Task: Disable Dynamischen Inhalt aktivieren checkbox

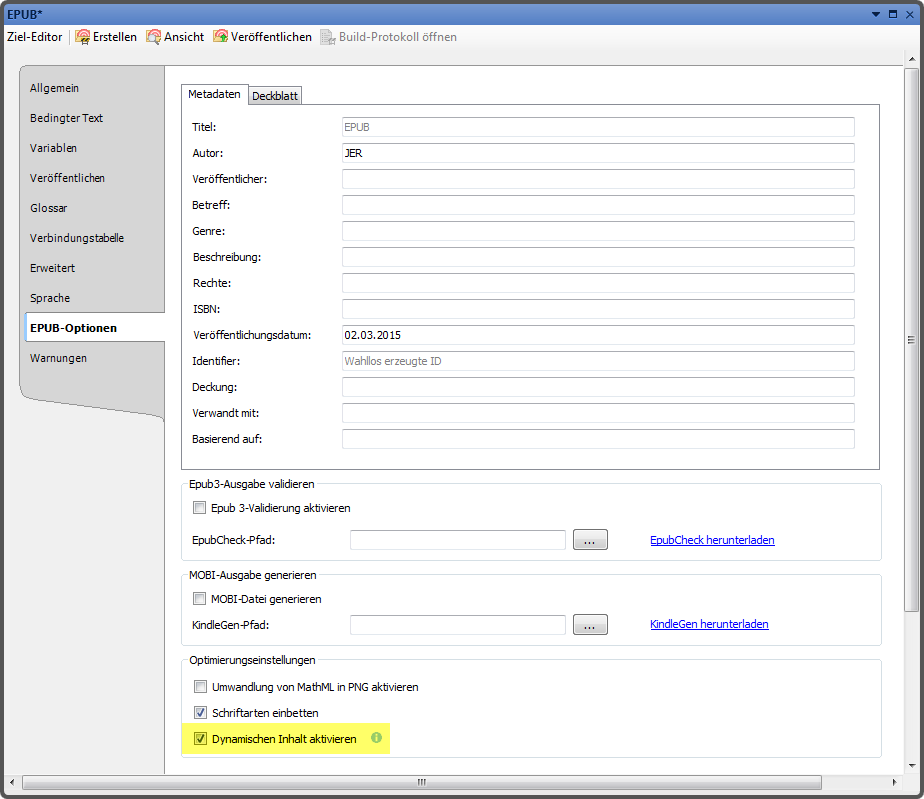Action: (x=199, y=739)
